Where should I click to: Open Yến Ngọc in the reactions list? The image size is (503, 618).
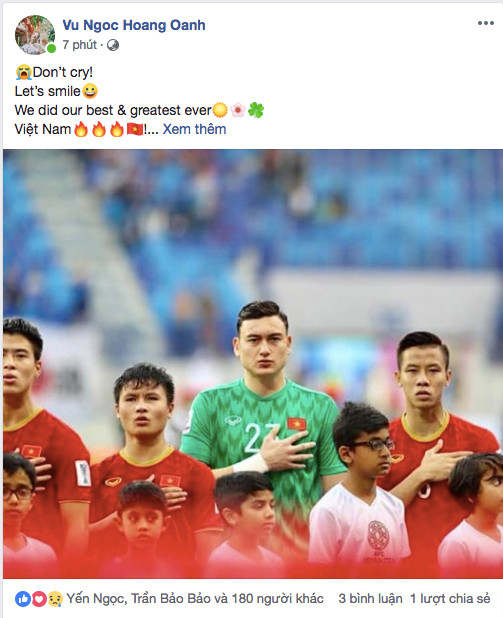tap(96, 599)
